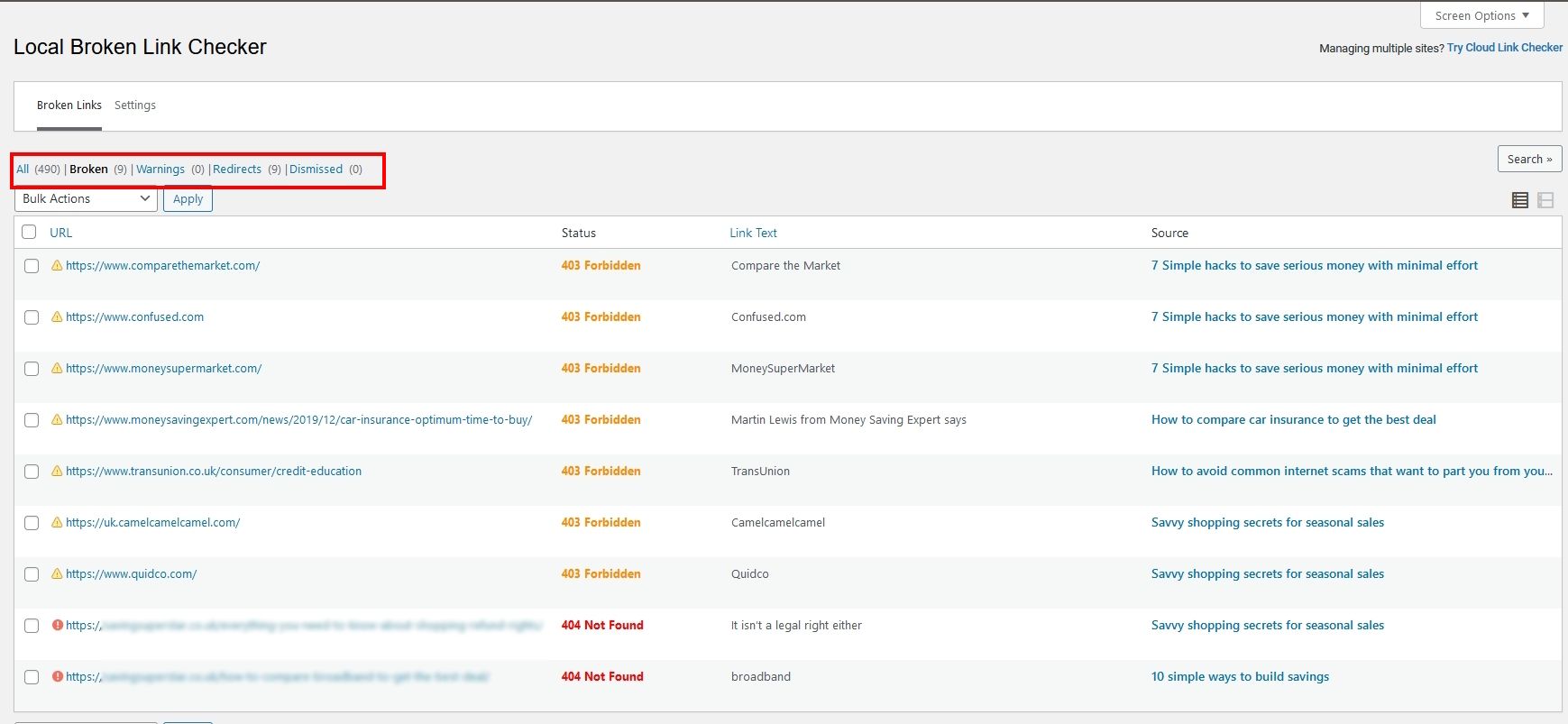
Task: Open moneysavingexpert car-insurance URL link
Action: point(298,420)
